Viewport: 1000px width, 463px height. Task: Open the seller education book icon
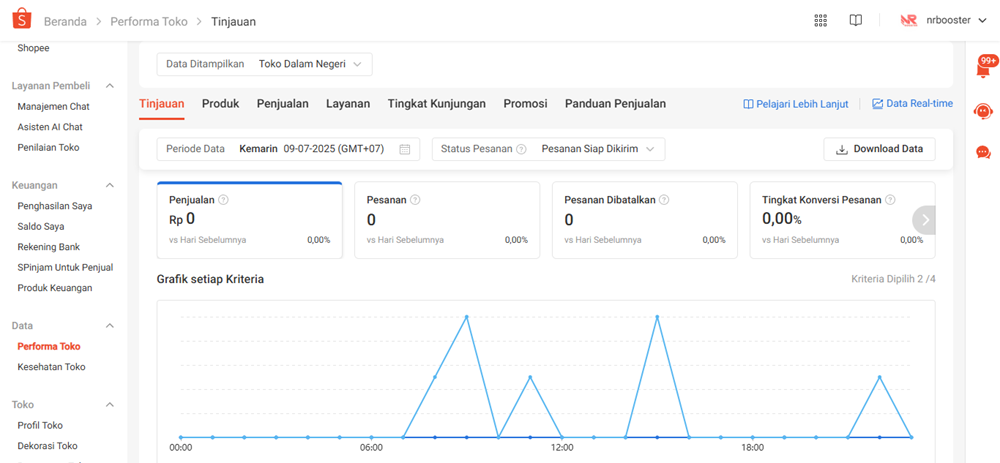[x=855, y=21]
